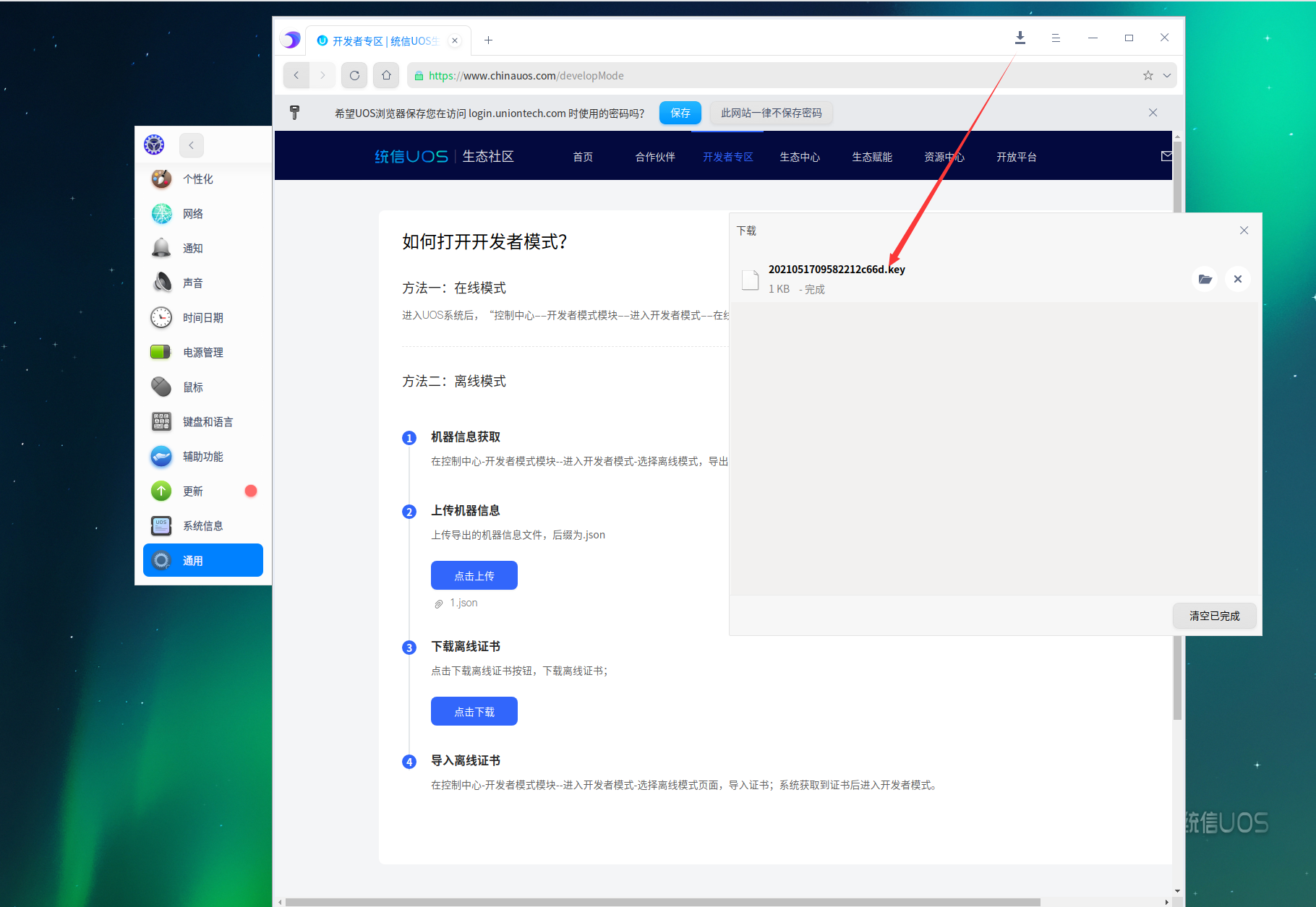Open 资源中心 navigation item

(x=944, y=157)
